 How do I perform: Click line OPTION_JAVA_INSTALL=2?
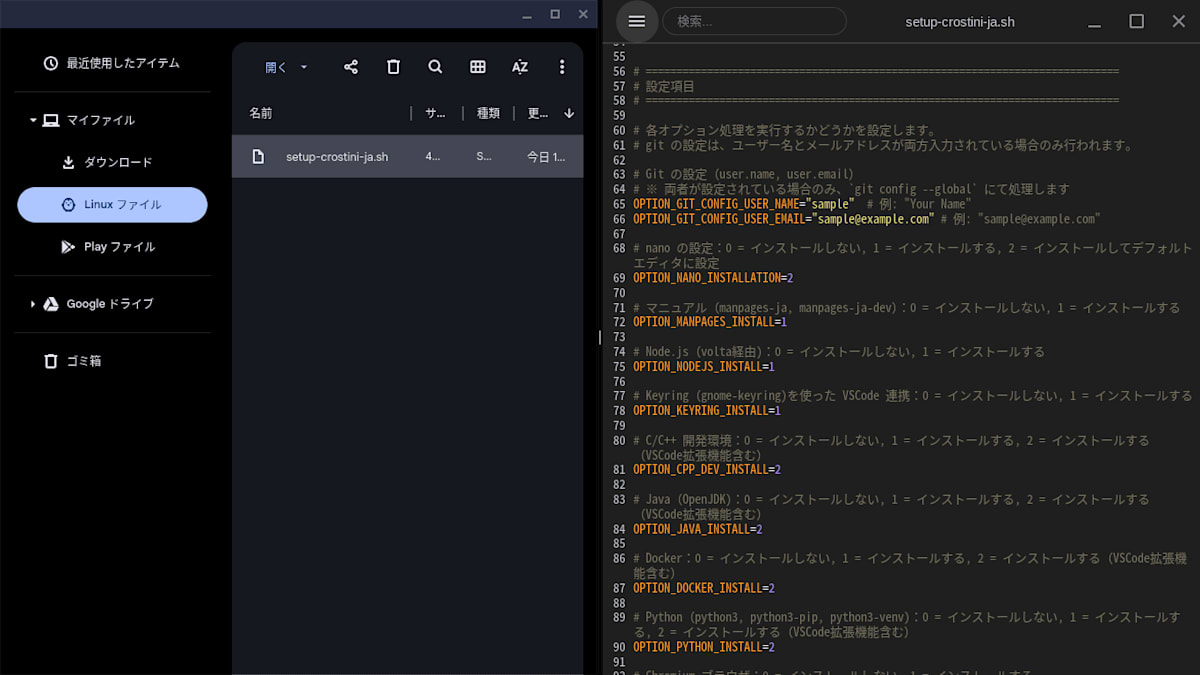698,529
